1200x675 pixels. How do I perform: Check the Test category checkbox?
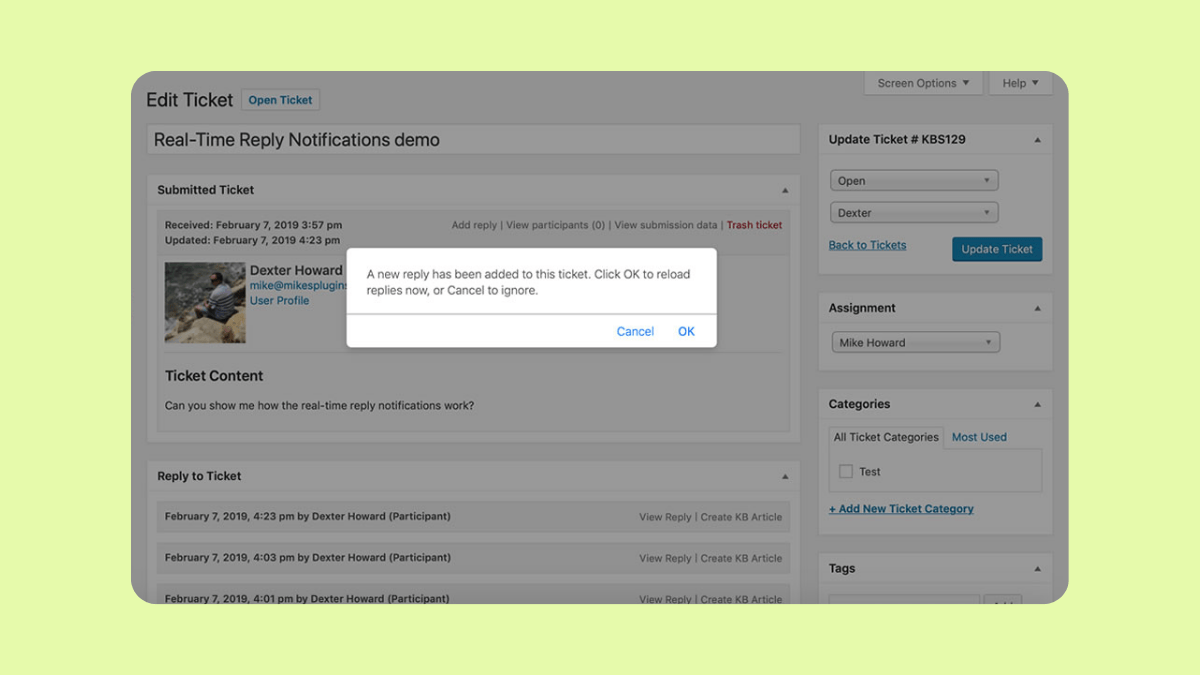848,471
